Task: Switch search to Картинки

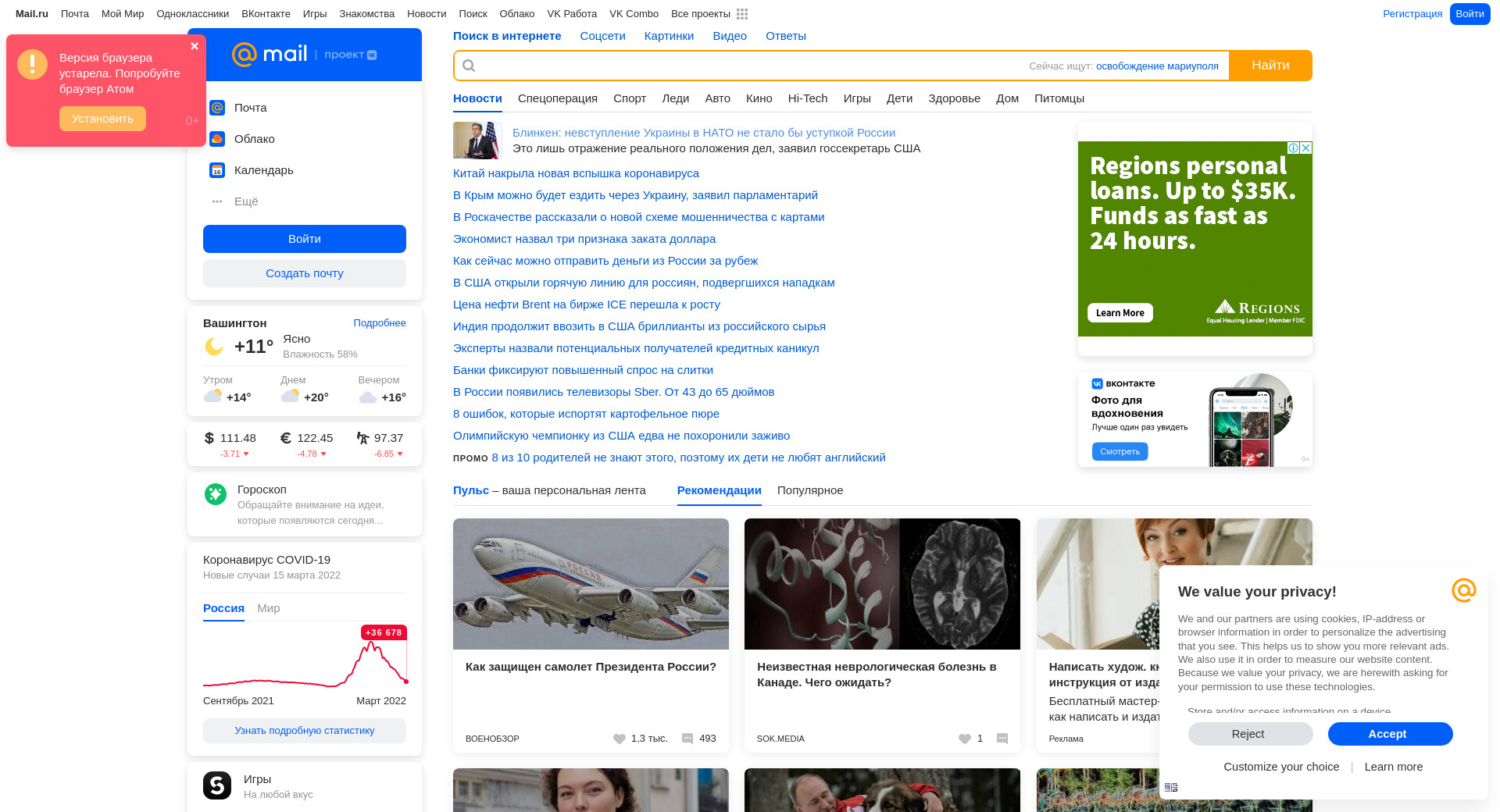Action: [x=669, y=36]
